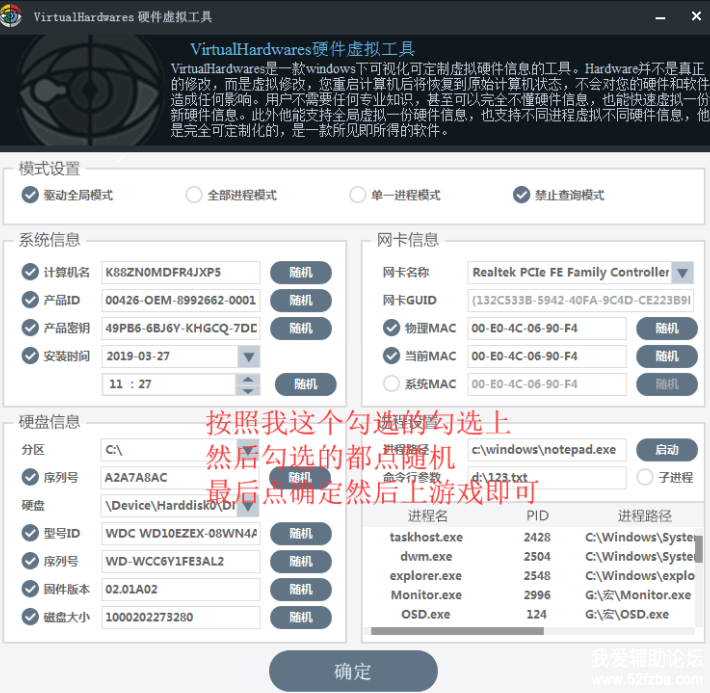This screenshot has height=693, width=710.
Task: Decrease install time with down spinner arrow
Action: click(248, 390)
